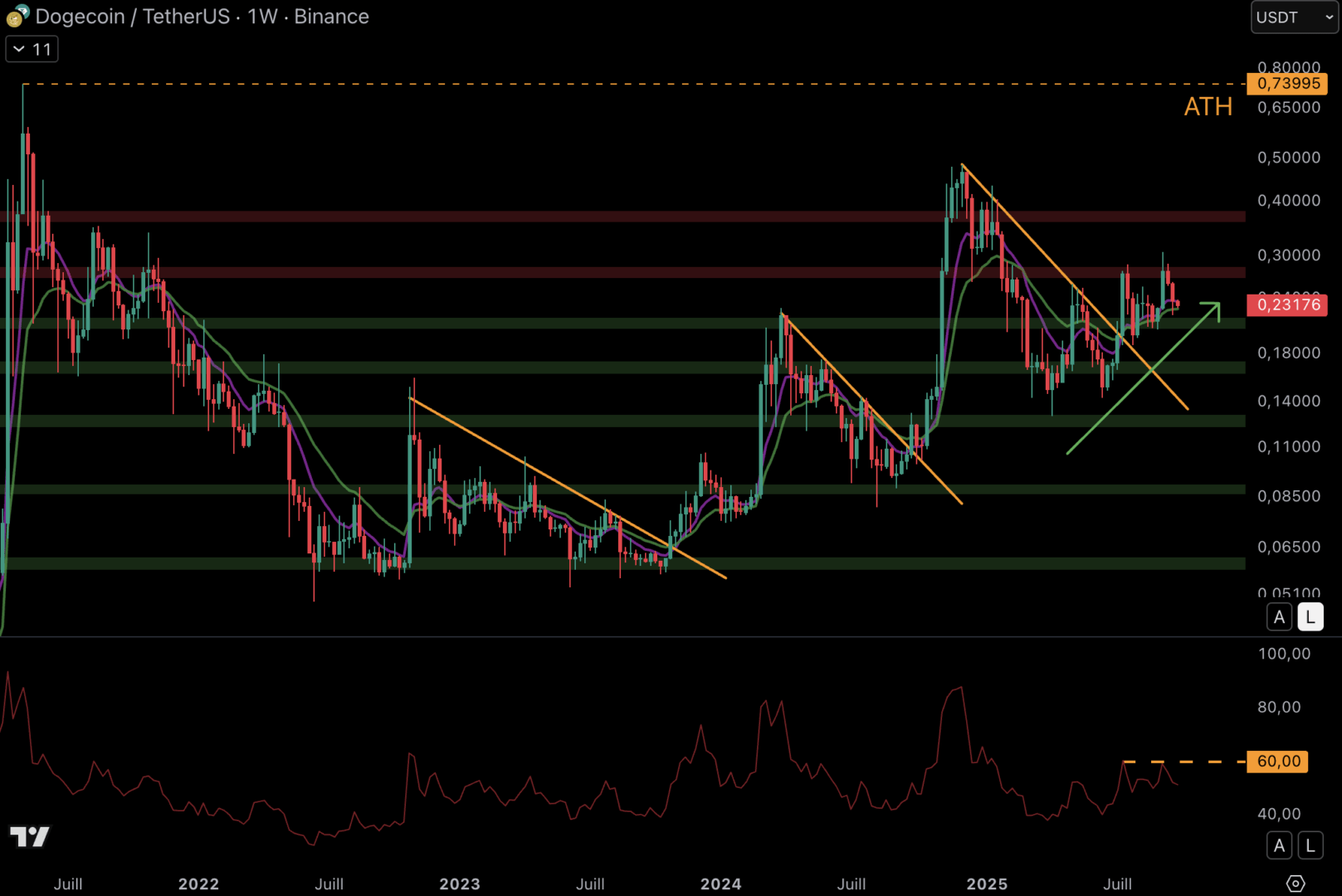Toggle log scale L on price chart

click(1310, 617)
